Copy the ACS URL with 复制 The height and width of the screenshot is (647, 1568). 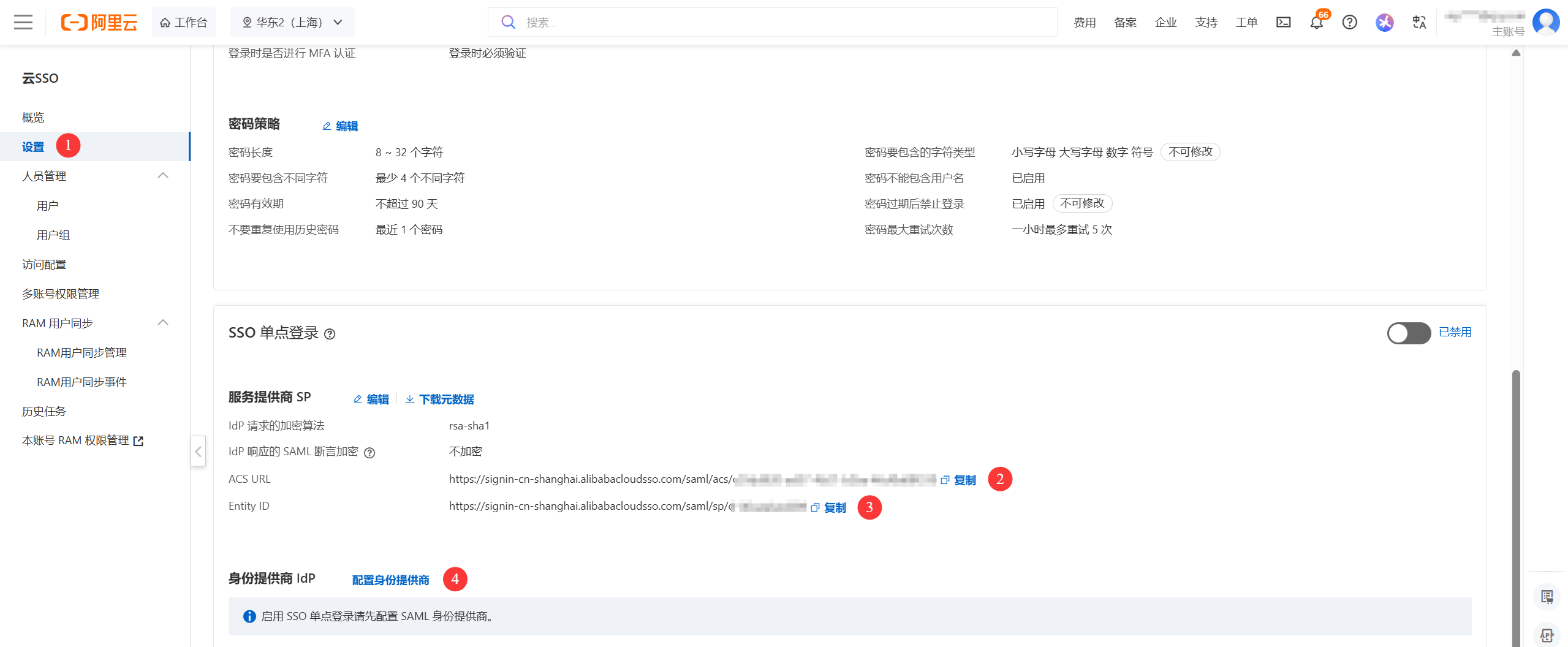(959, 480)
